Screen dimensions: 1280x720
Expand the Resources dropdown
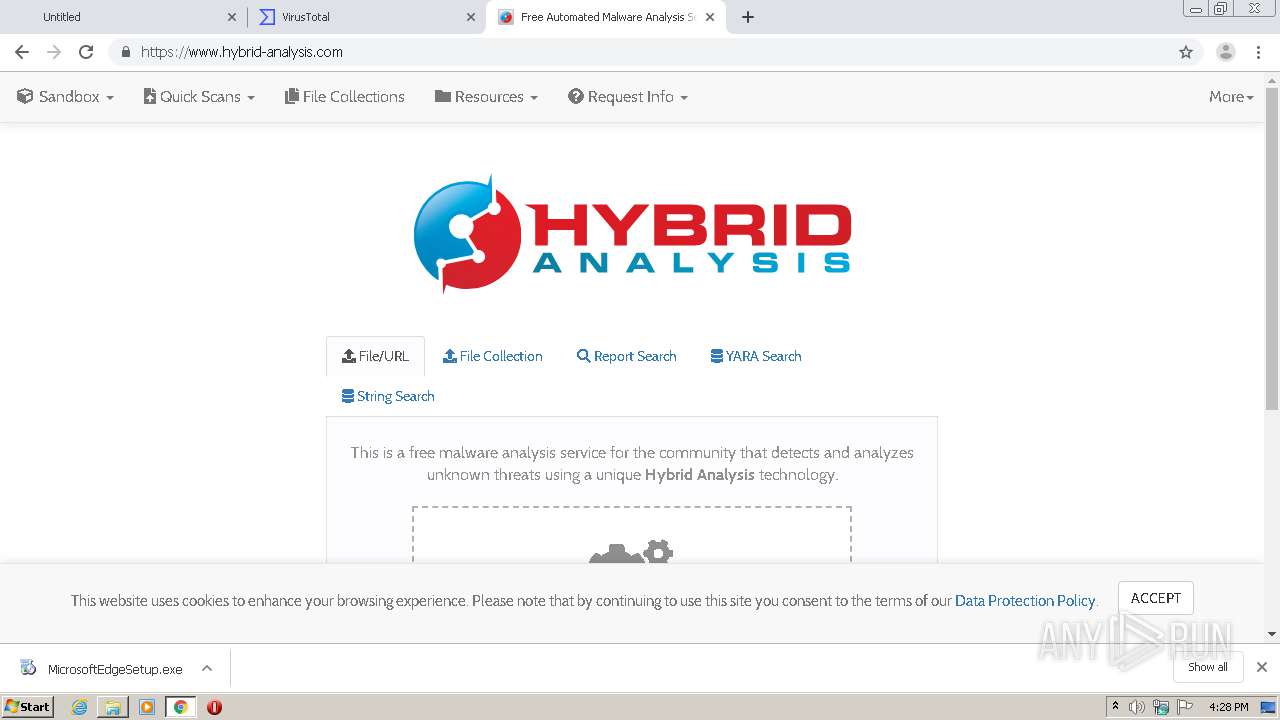click(486, 97)
